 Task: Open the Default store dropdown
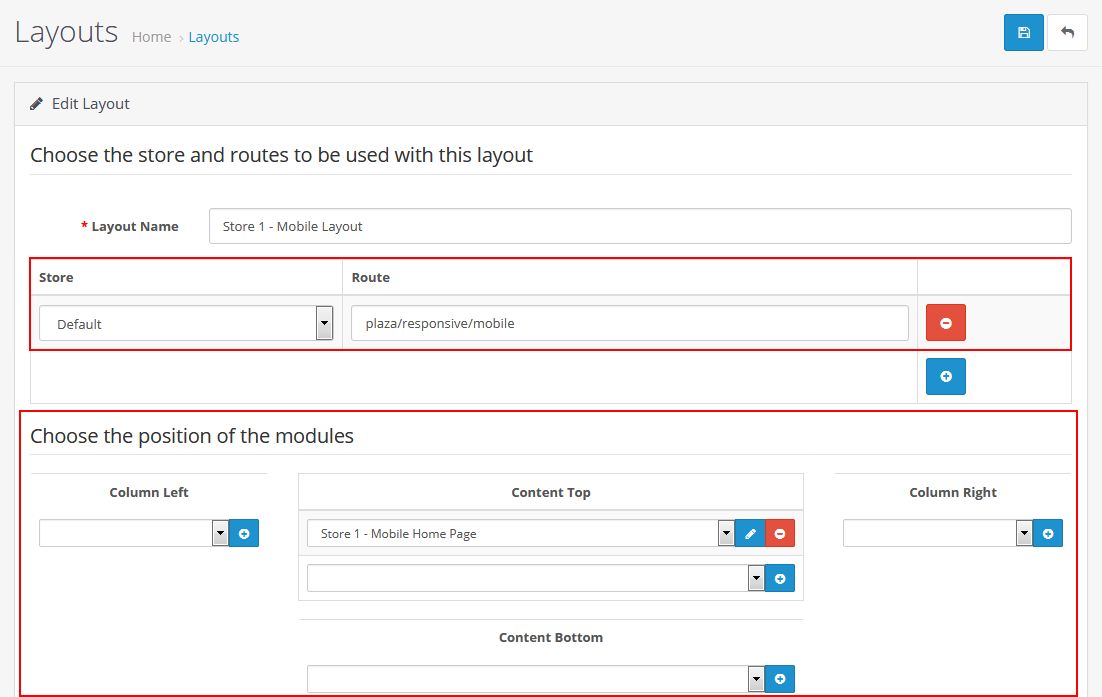click(x=186, y=323)
